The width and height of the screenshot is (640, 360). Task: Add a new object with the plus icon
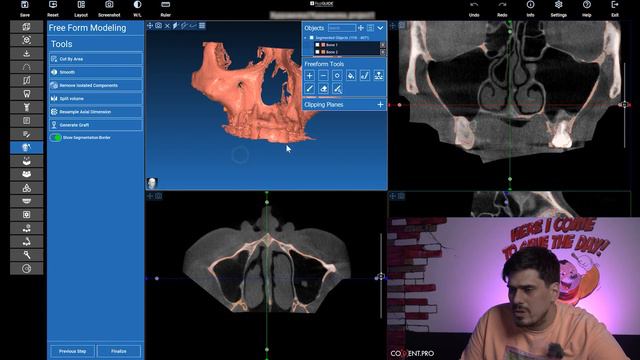point(361,28)
